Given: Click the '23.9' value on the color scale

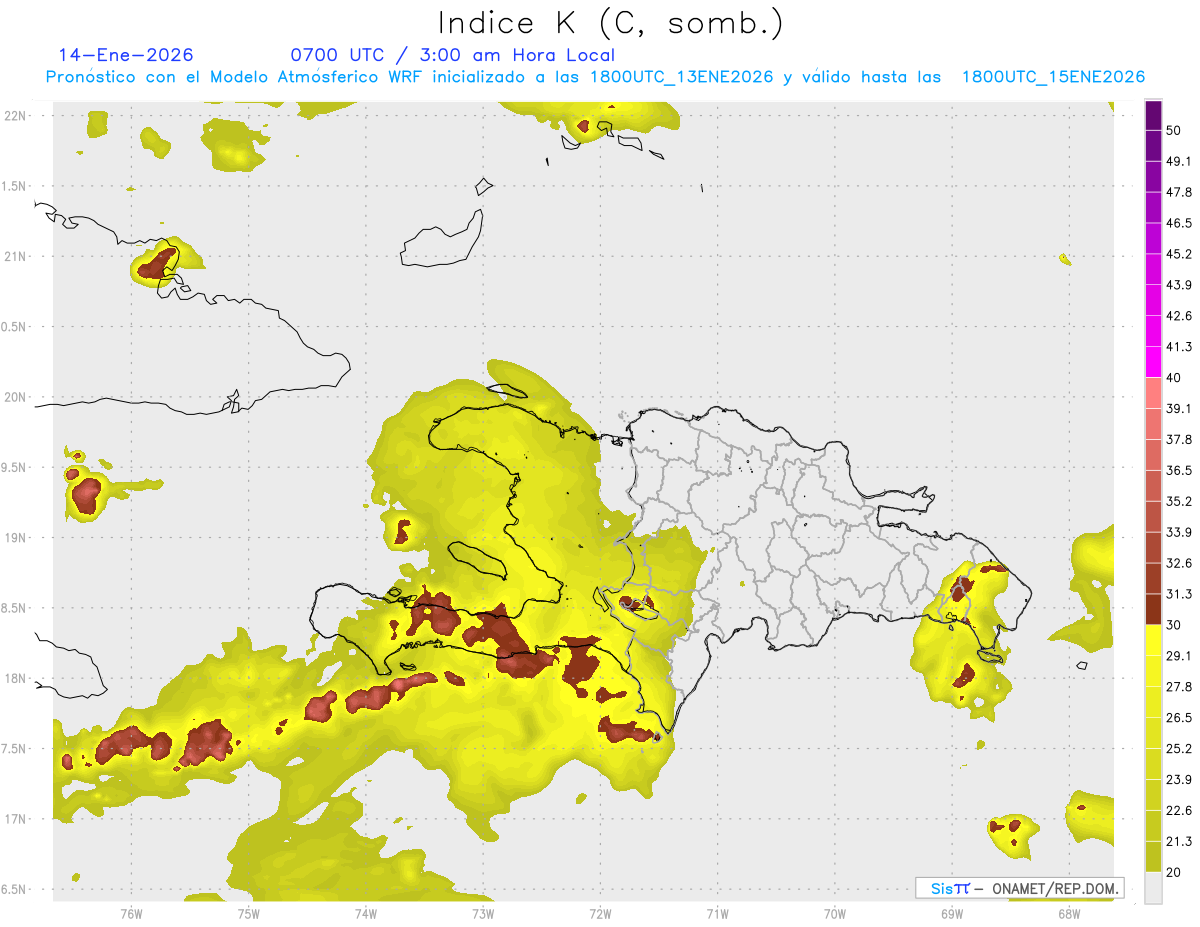Looking at the screenshot, I should click(1179, 780).
